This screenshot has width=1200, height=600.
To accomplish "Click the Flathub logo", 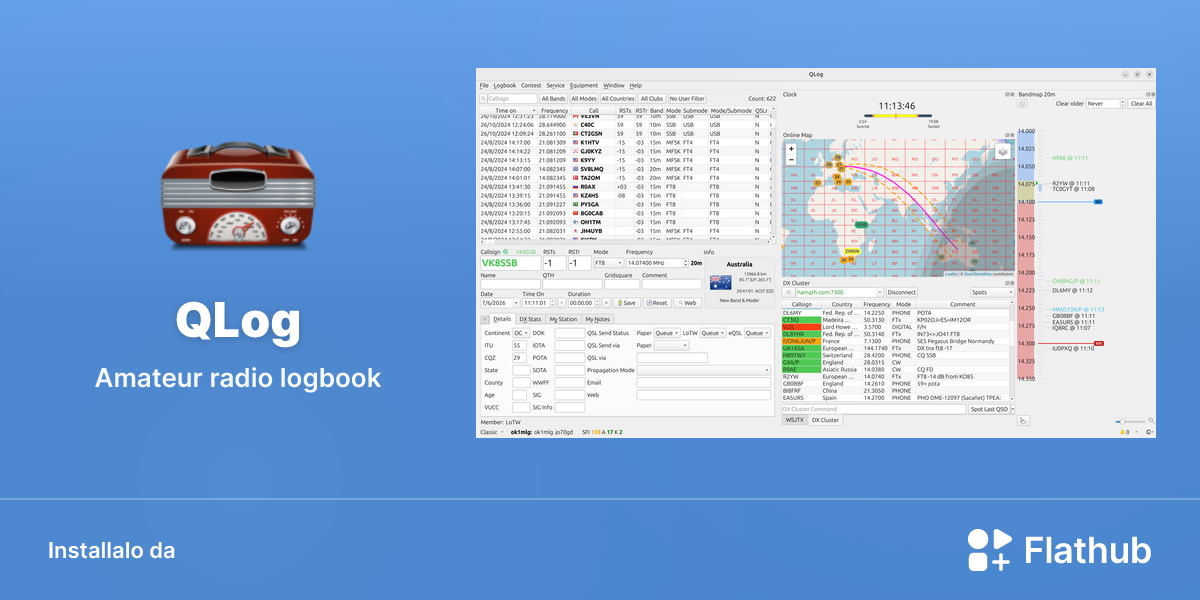I will [1059, 550].
